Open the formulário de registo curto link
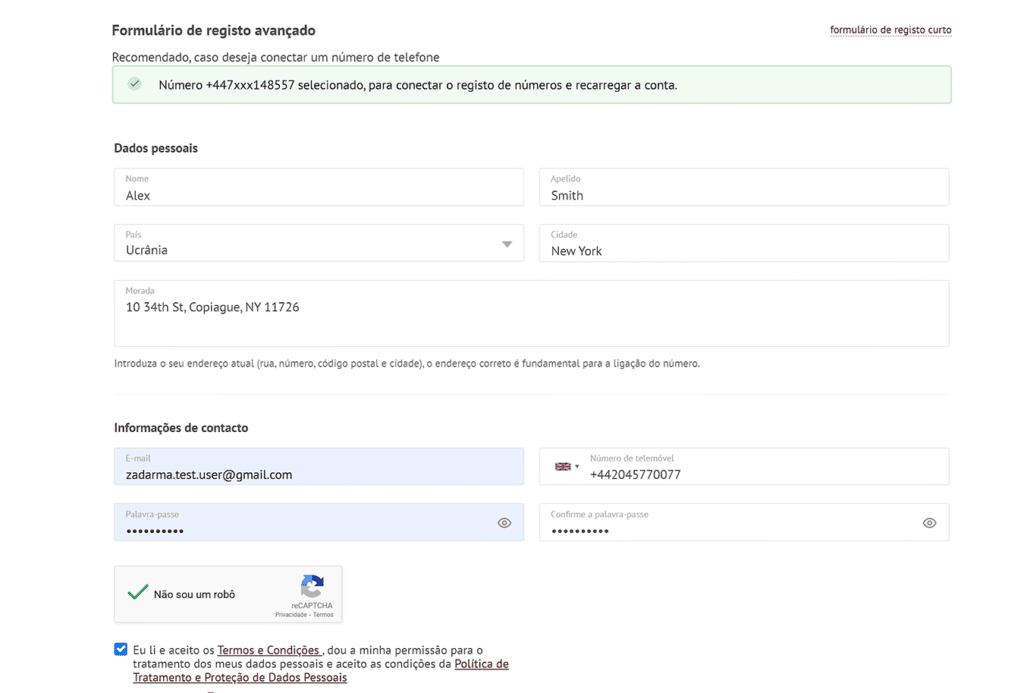Screen dimensions: 1024x693 890,30
